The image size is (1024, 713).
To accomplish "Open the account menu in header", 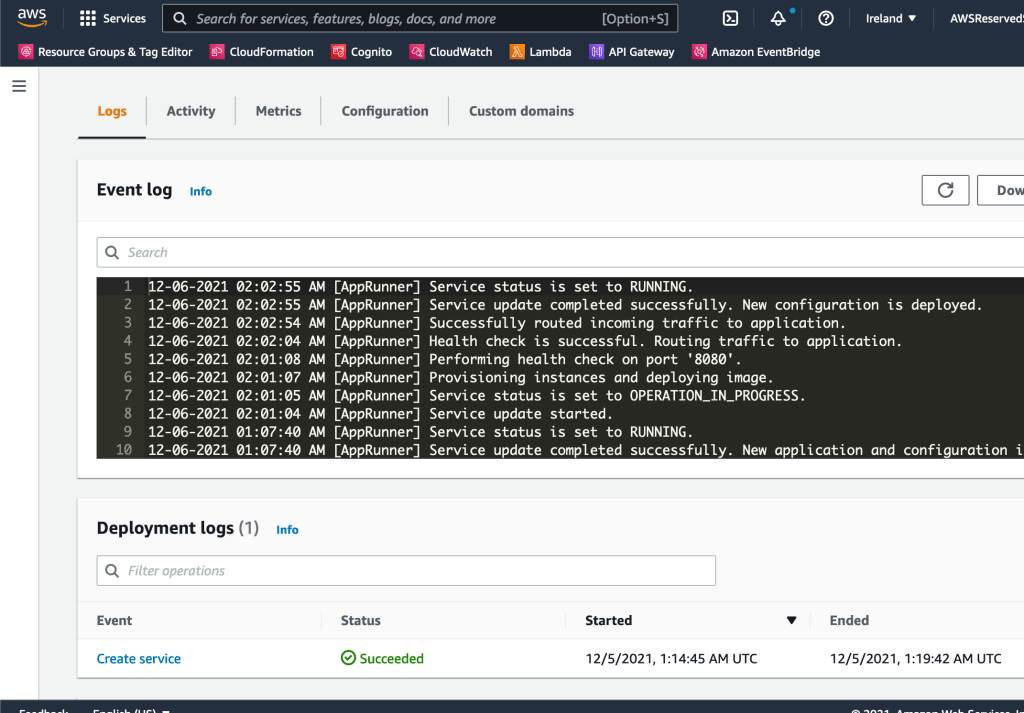I will pos(985,18).
